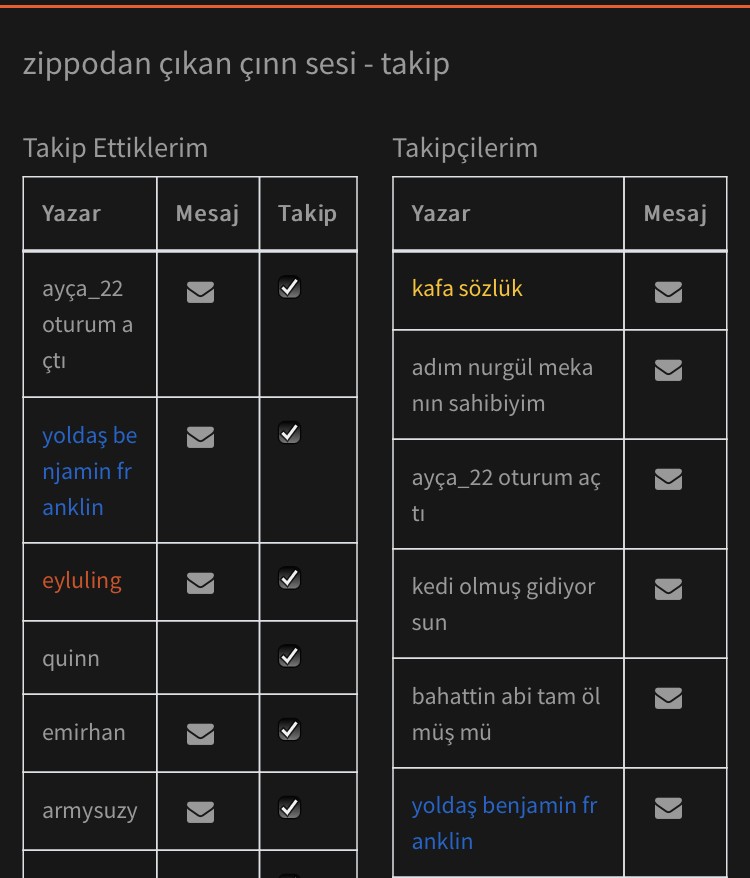Click the Yazar header in Takip Ettiklerim
The image size is (750, 878).
point(71,213)
